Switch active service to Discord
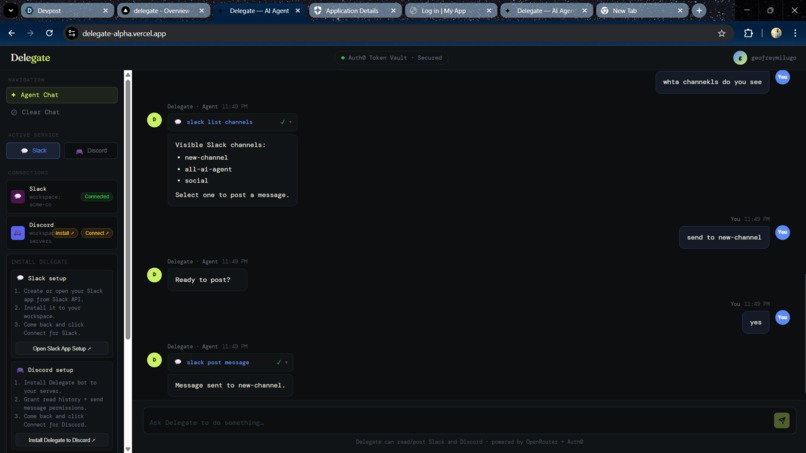Viewport: 806px width, 453px height. [x=91, y=151]
